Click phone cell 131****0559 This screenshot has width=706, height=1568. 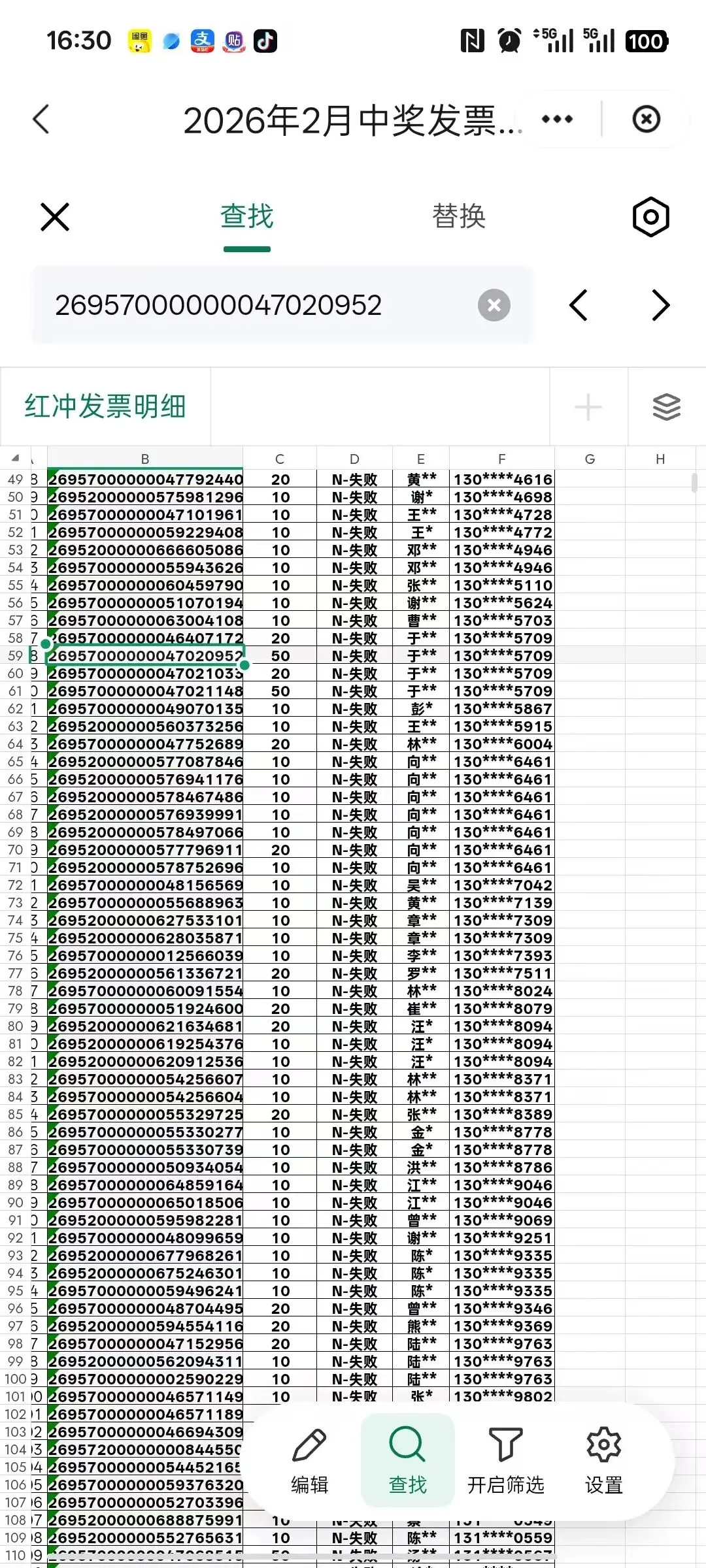502,1537
